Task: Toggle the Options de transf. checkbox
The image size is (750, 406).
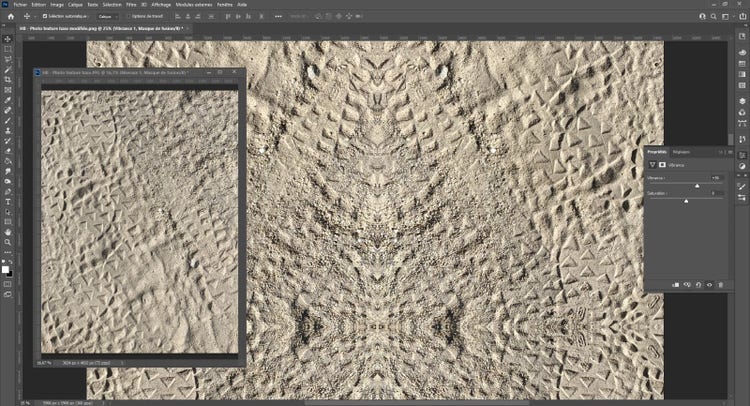Action: coord(128,16)
